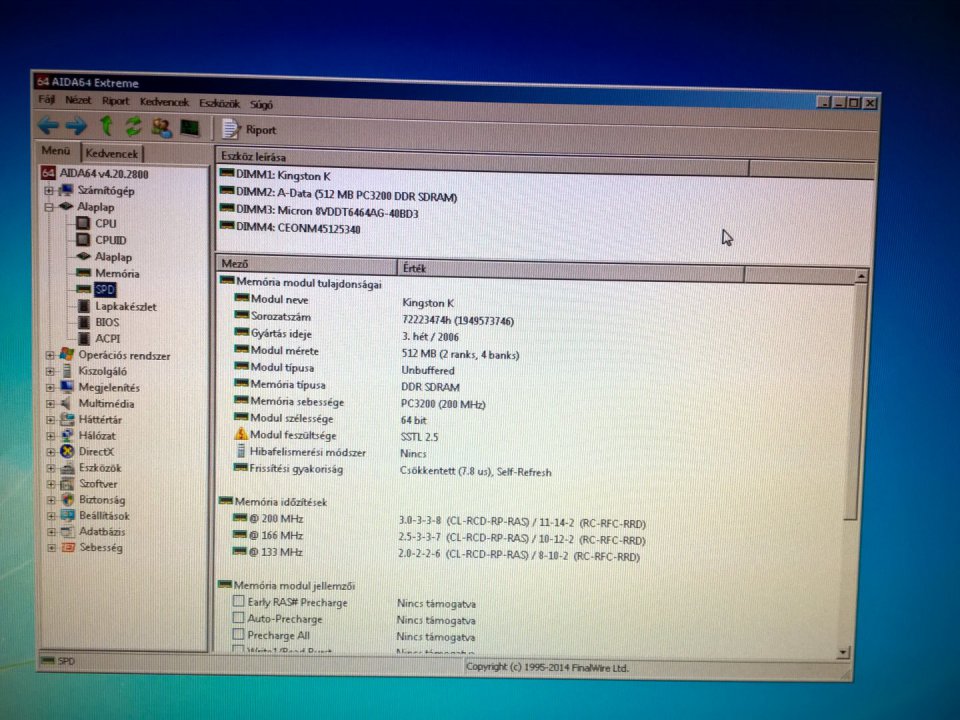This screenshot has width=960, height=720.
Task: Open the BIOS tree entry
Action: tap(107, 322)
